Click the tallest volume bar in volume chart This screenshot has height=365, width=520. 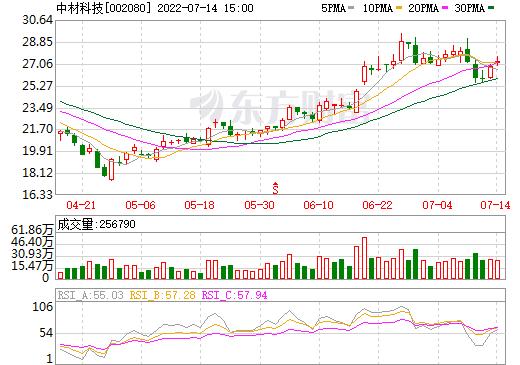(364, 258)
